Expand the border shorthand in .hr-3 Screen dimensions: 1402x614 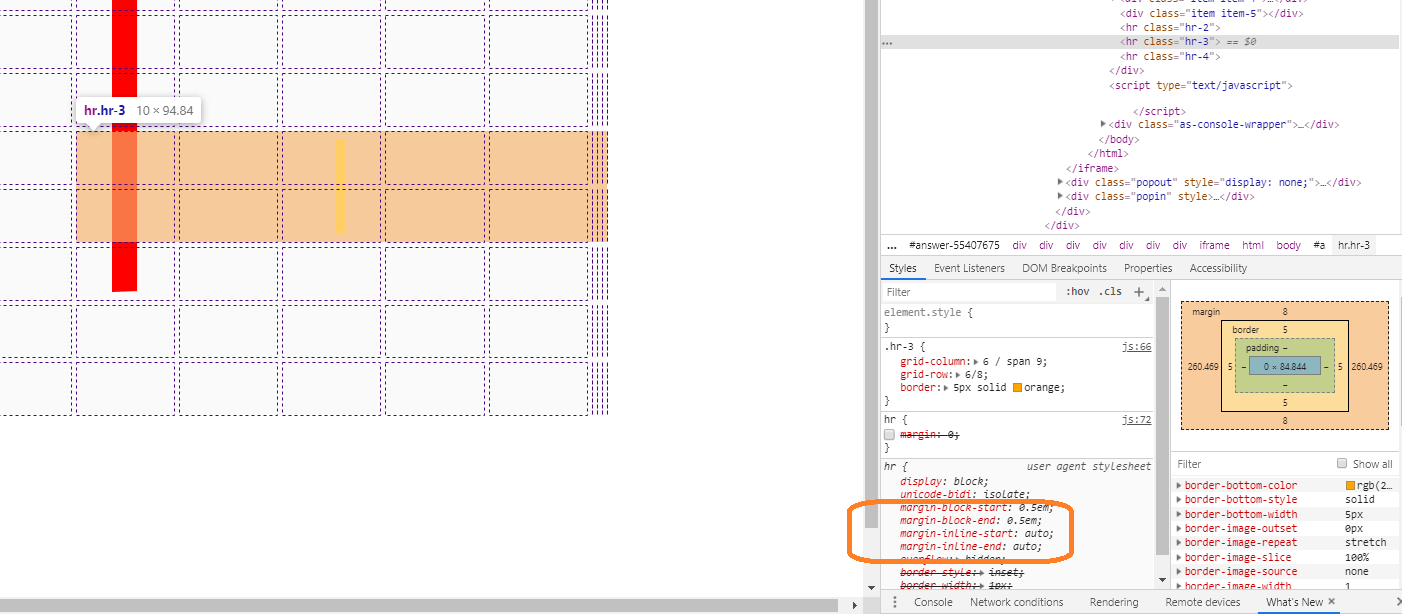(x=945, y=388)
